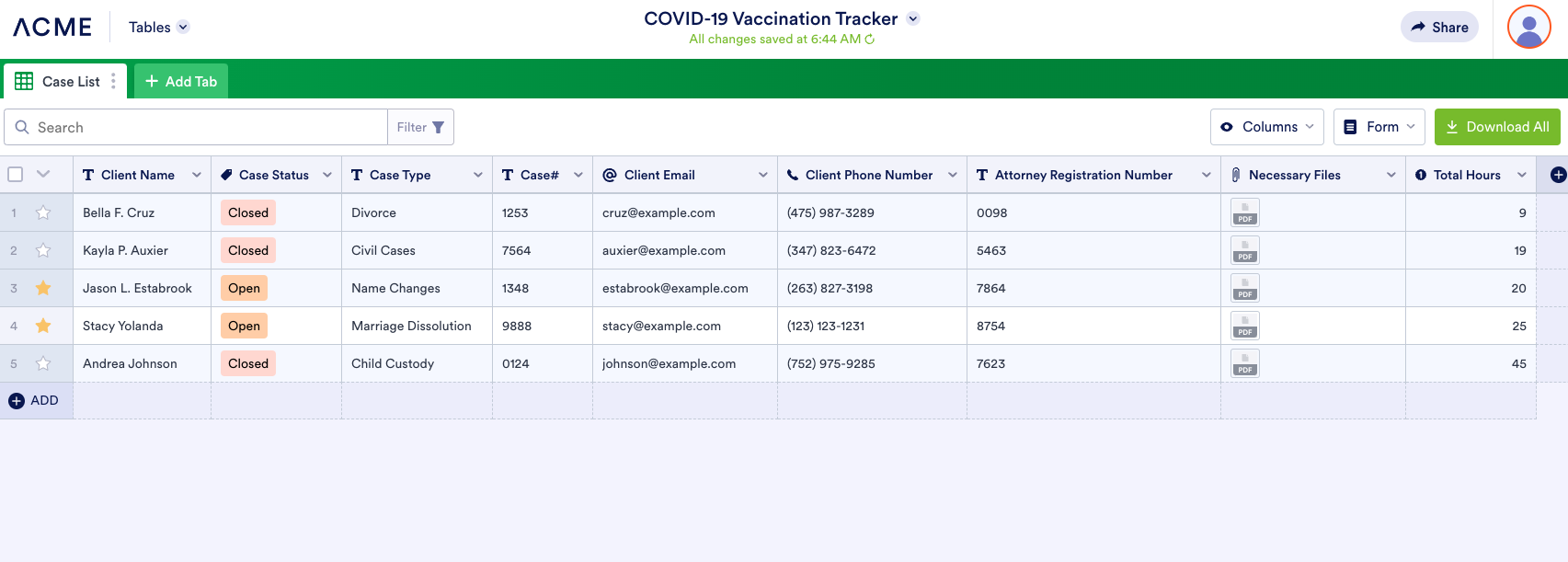Switch to the Case List tab

pyautogui.click(x=61, y=81)
